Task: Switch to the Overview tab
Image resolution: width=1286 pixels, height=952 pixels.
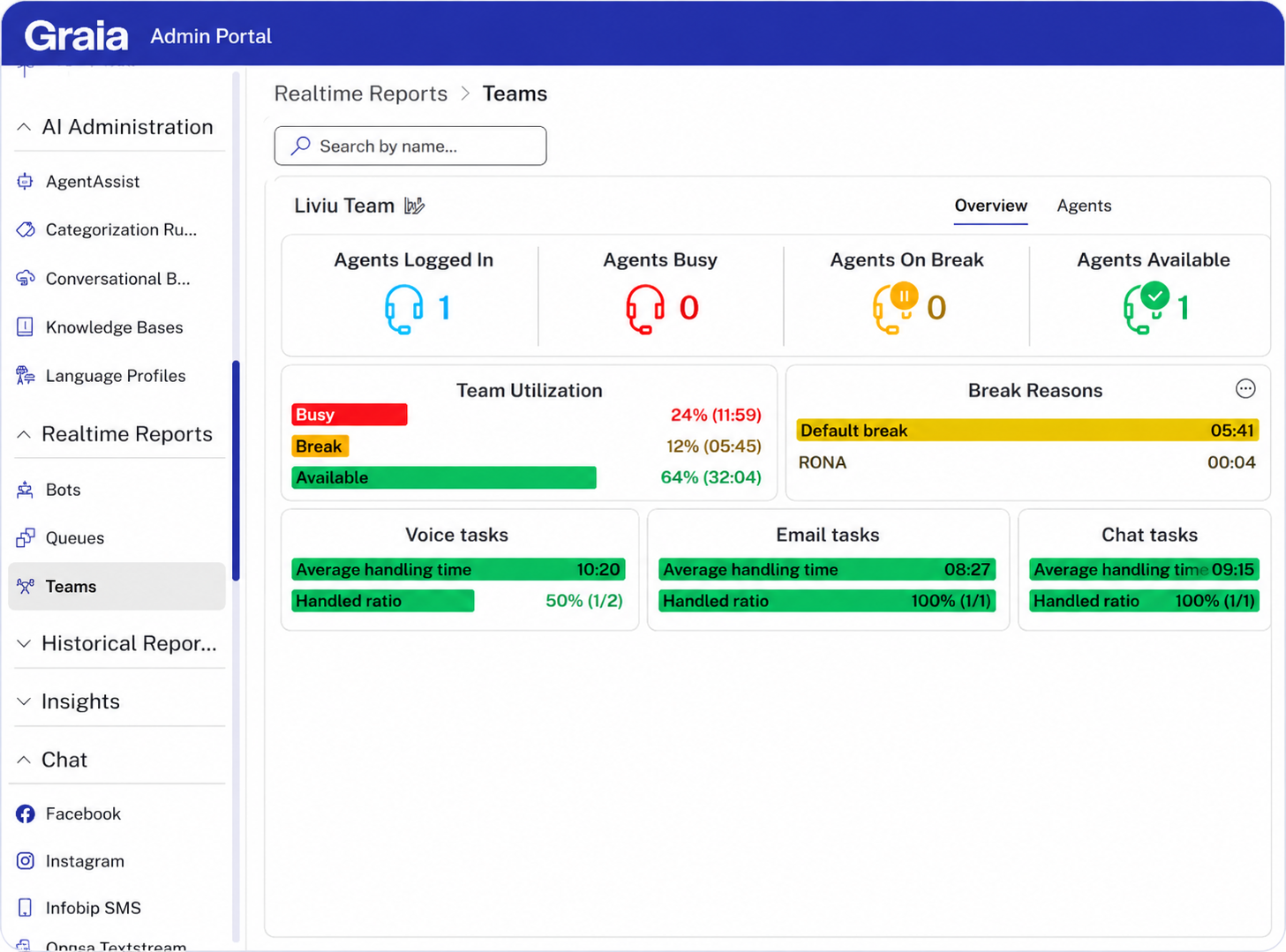Action: [x=990, y=206]
